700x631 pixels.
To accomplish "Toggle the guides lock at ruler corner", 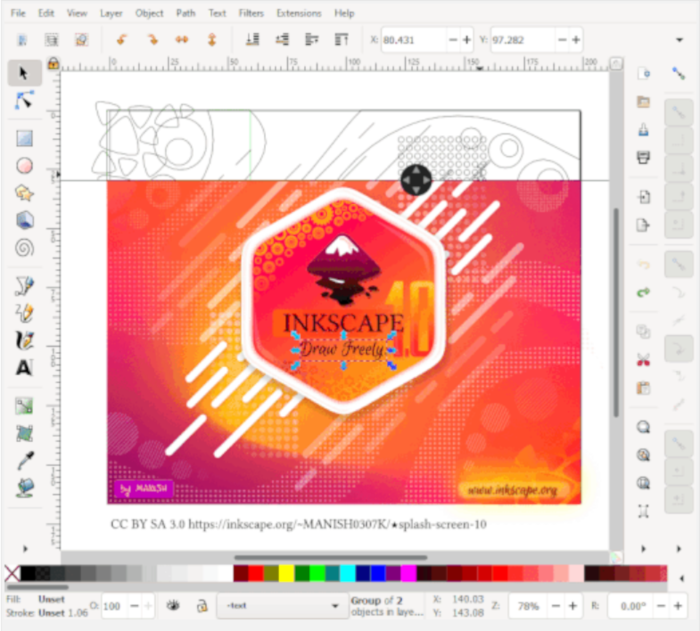I will [53, 63].
